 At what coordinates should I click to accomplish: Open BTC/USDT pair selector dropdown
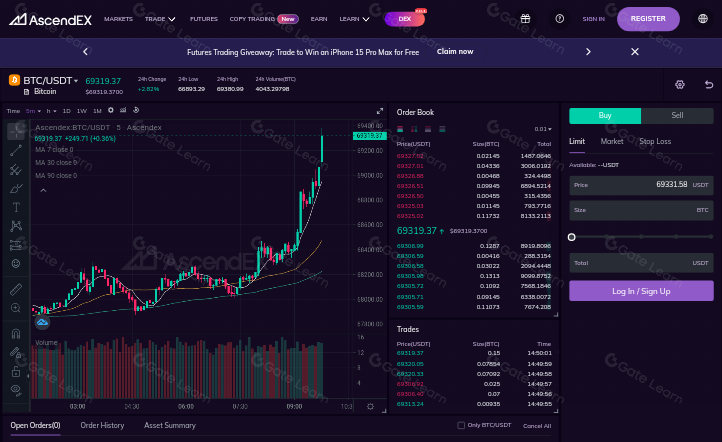coord(51,81)
